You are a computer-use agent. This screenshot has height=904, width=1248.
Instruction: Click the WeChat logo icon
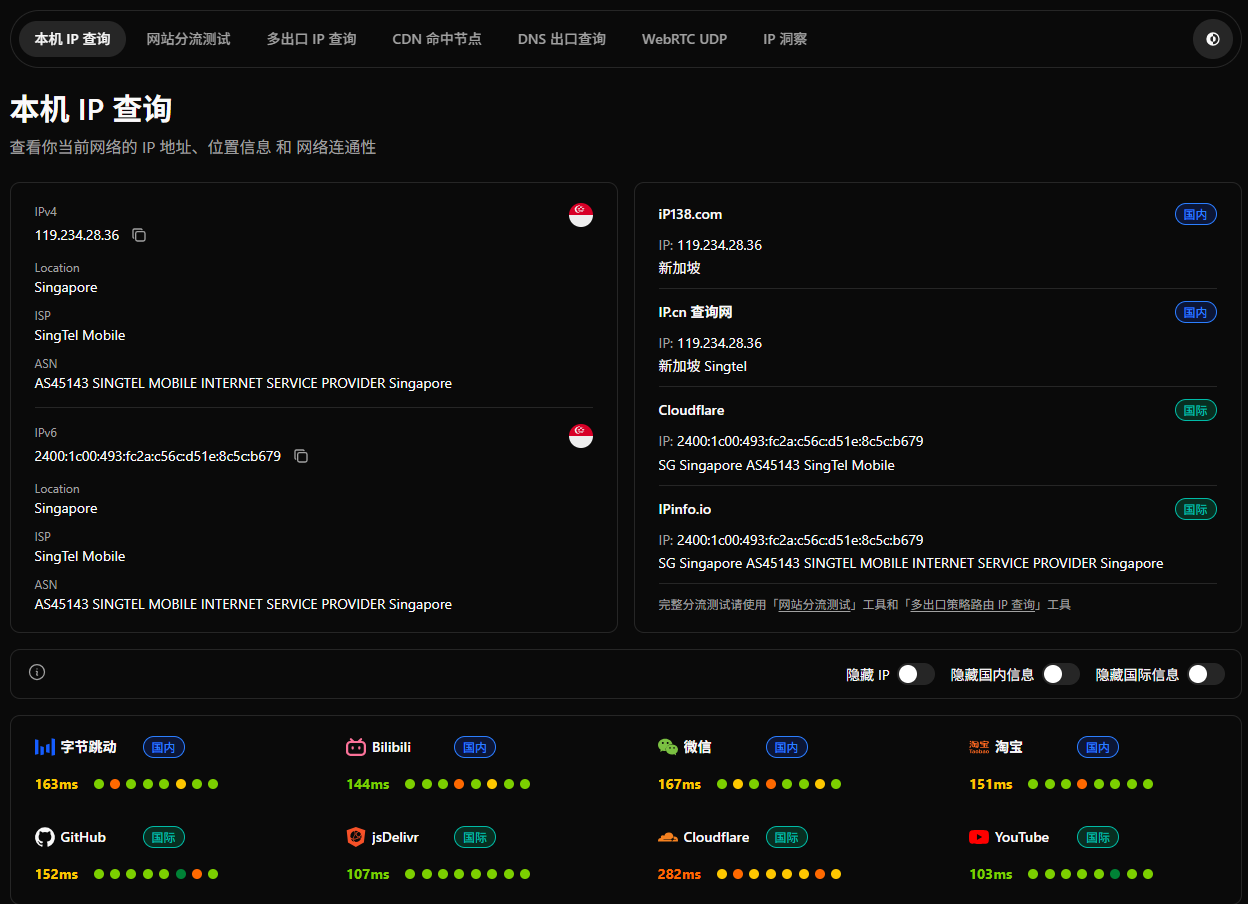point(667,747)
